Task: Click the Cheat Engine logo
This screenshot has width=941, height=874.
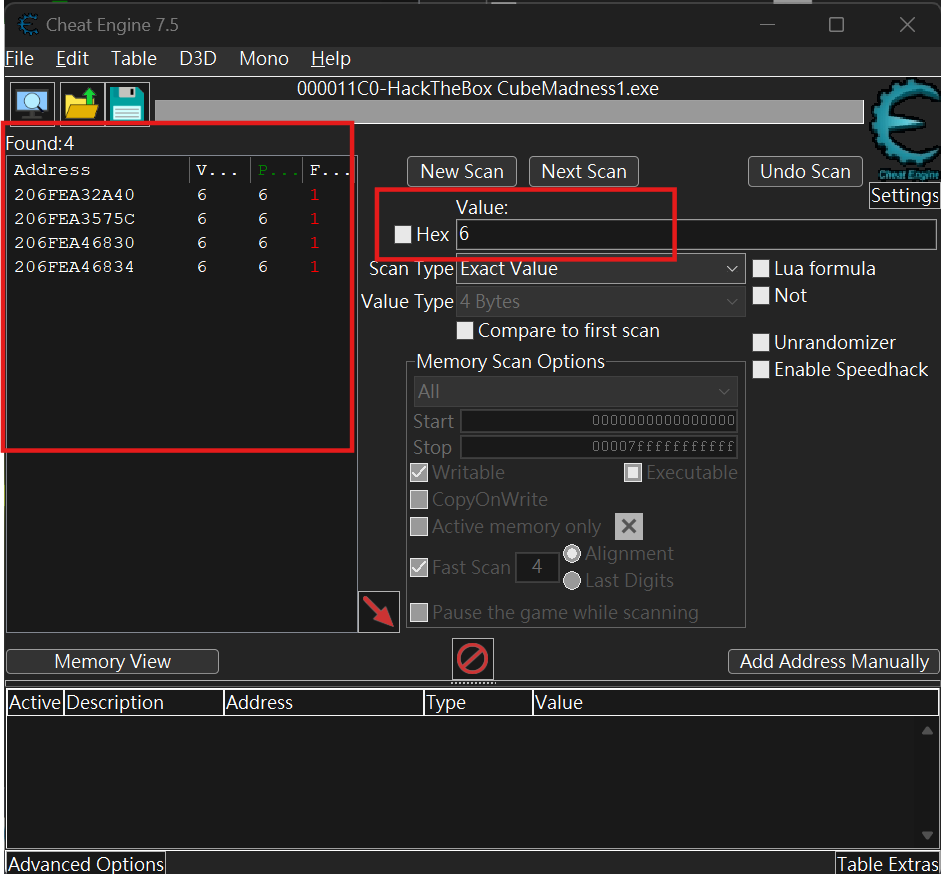Action: click(905, 128)
